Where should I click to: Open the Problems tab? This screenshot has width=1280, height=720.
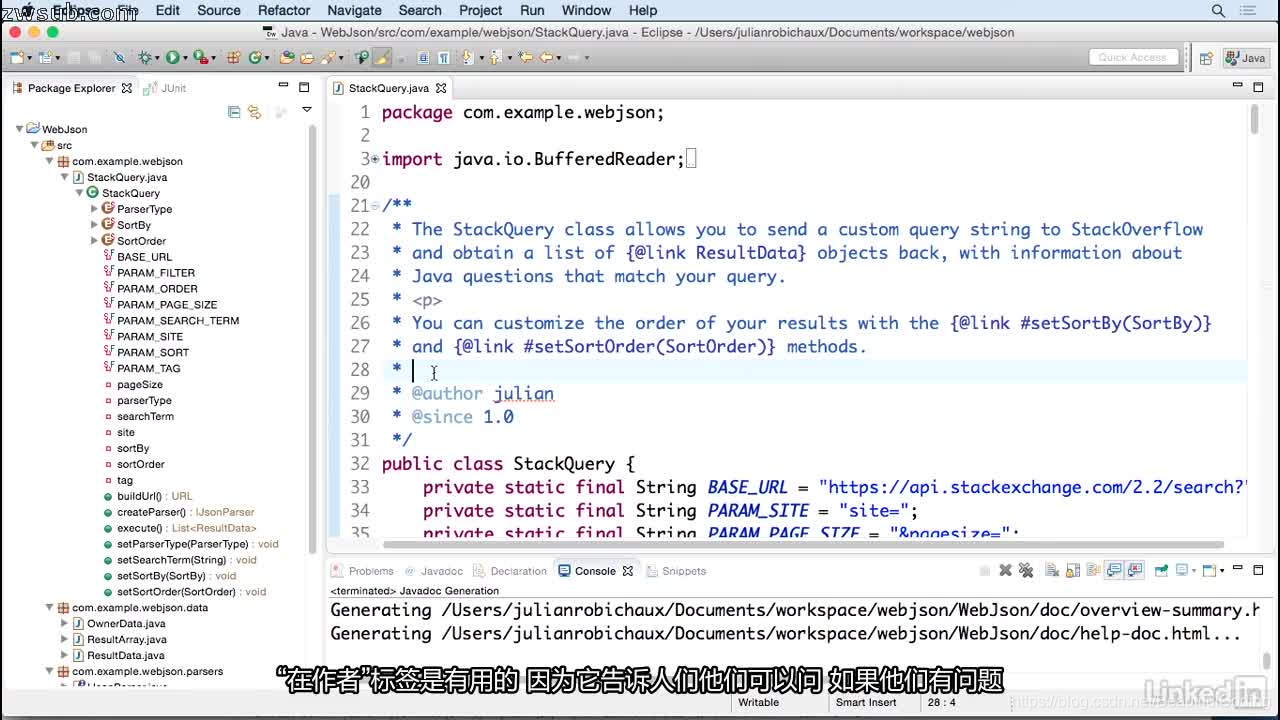[363, 571]
